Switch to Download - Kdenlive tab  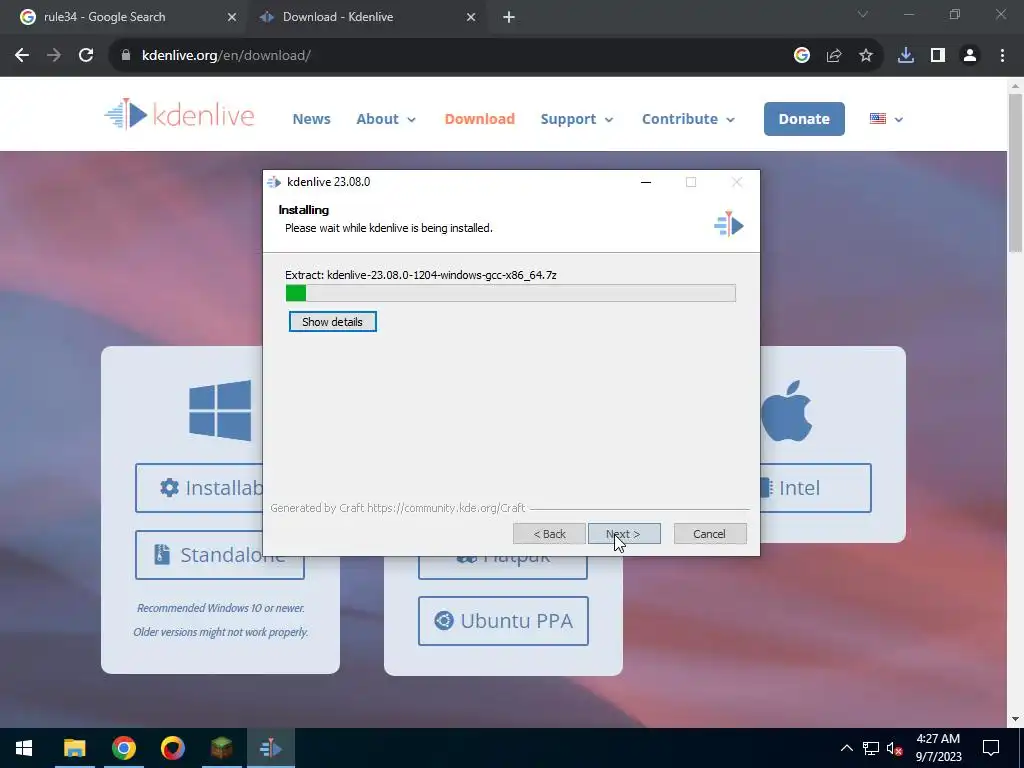click(367, 18)
